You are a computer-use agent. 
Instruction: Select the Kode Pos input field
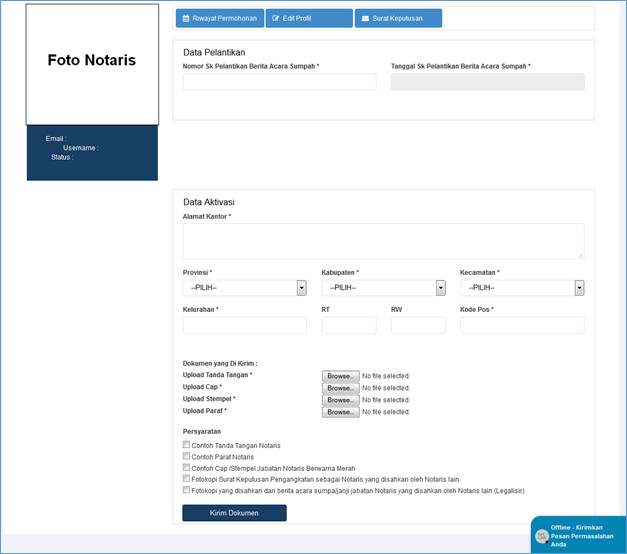click(x=522, y=325)
